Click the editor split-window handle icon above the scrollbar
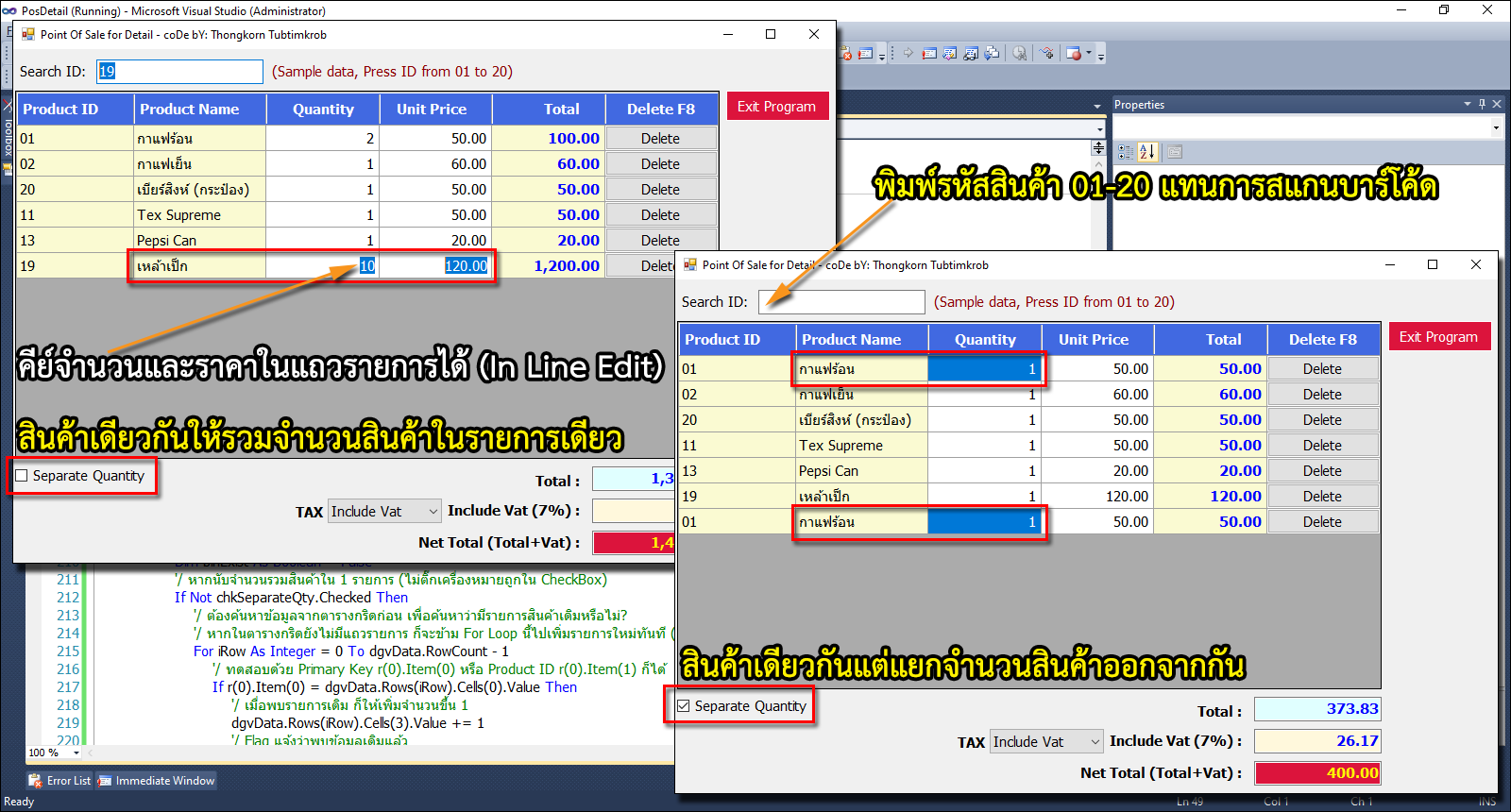1511x812 pixels. [1098, 147]
